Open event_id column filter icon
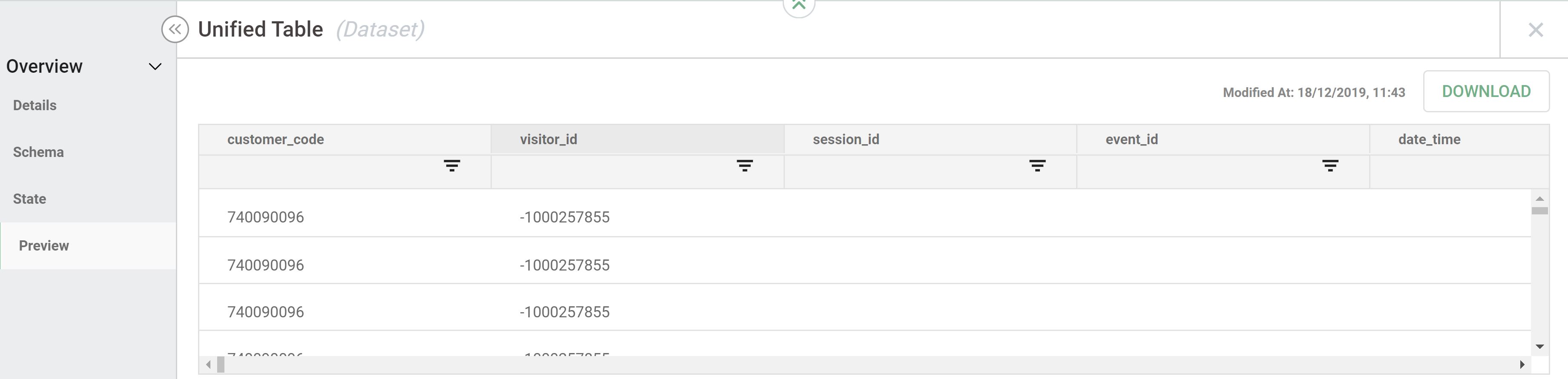This screenshot has width=1568, height=379. pyautogui.click(x=1330, y=165)
